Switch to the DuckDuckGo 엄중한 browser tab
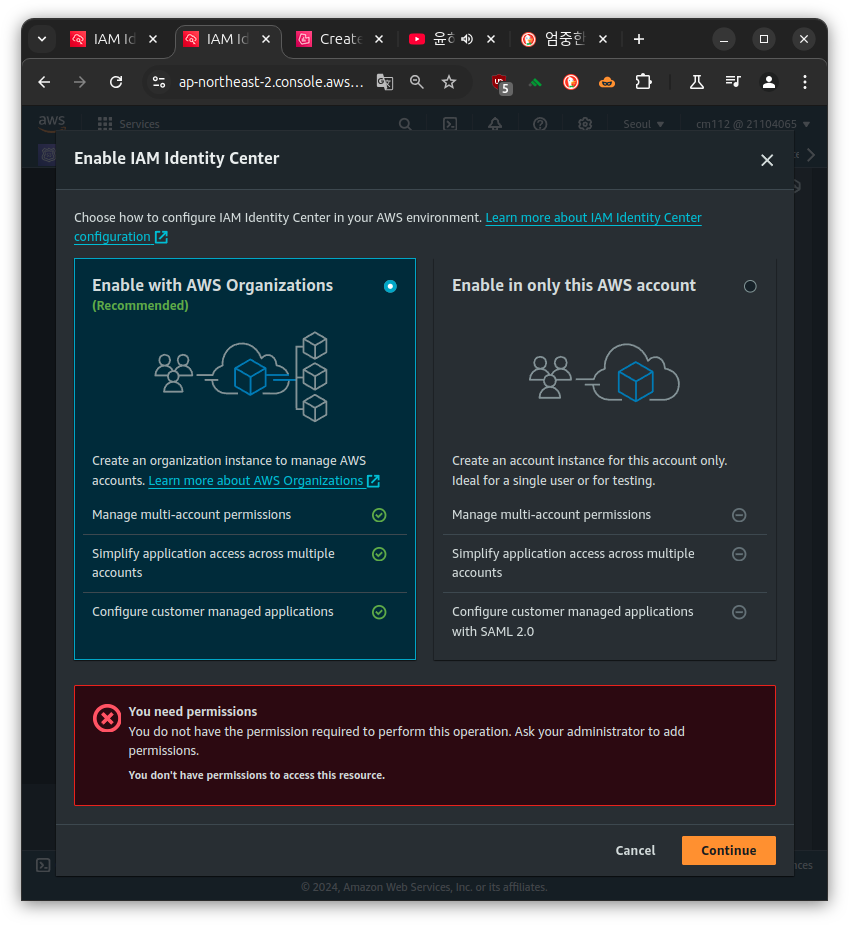Image resolution: width=849 pixels, height=925 pixels. click(x=565, y=39)
